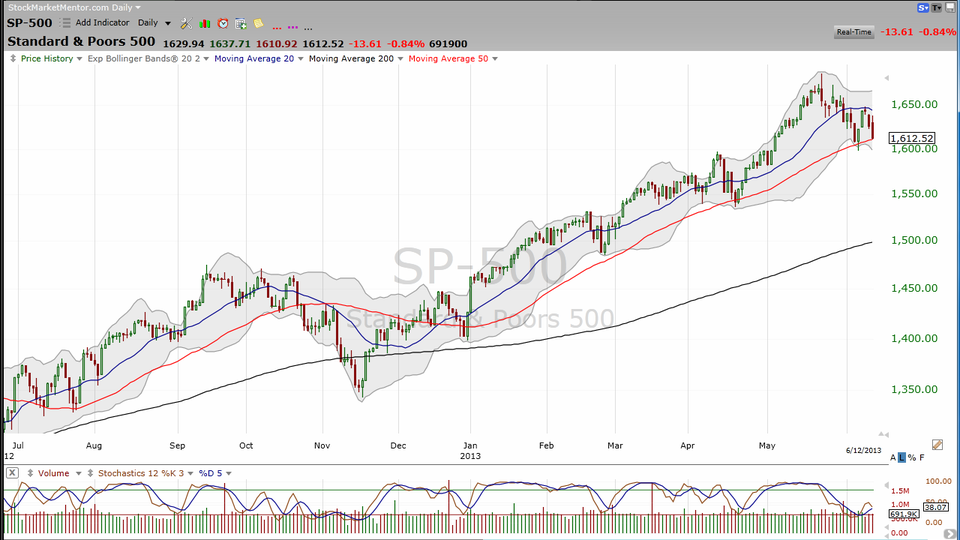Open the yellow sticky note icon
This screenshot has height=540, width=960.
coord(258,22)
